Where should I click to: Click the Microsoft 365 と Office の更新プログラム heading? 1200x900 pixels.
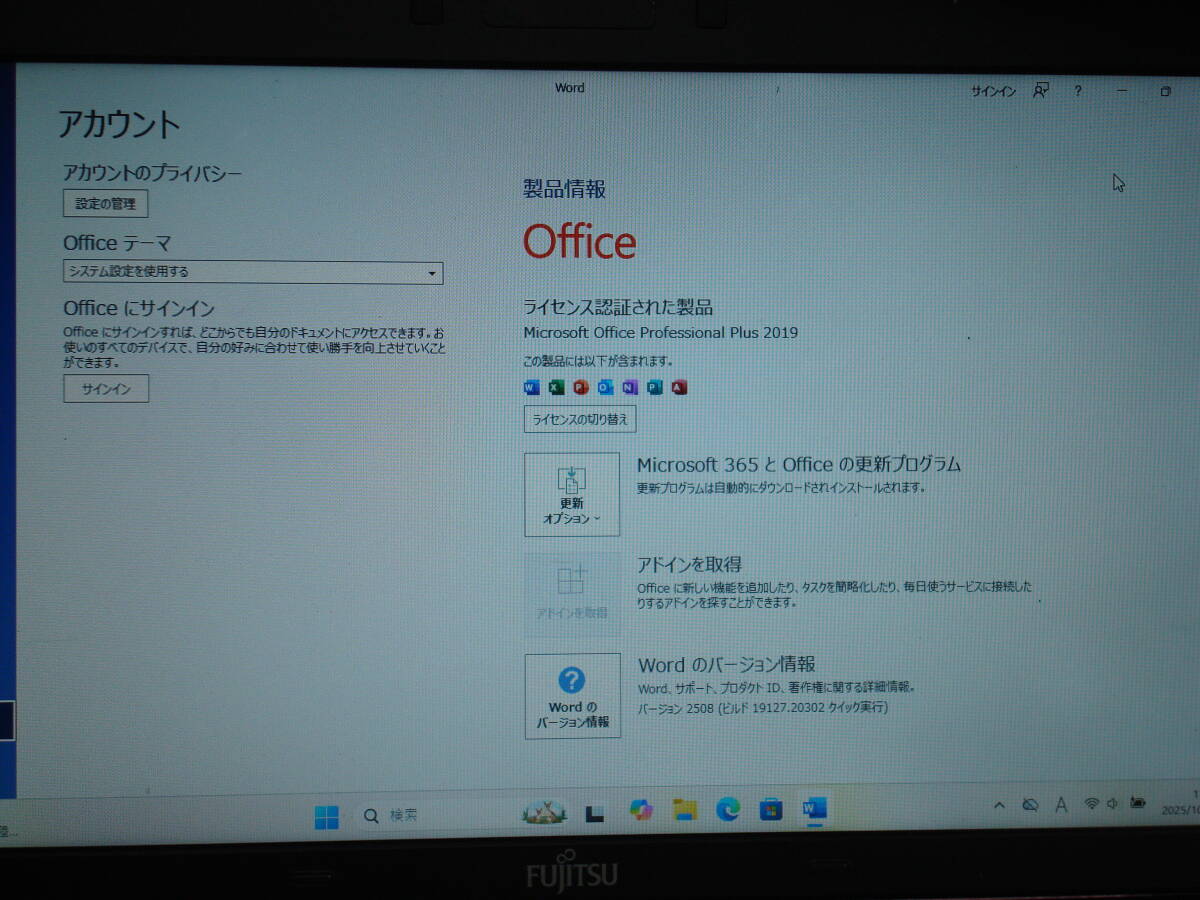tap(799, 464)
